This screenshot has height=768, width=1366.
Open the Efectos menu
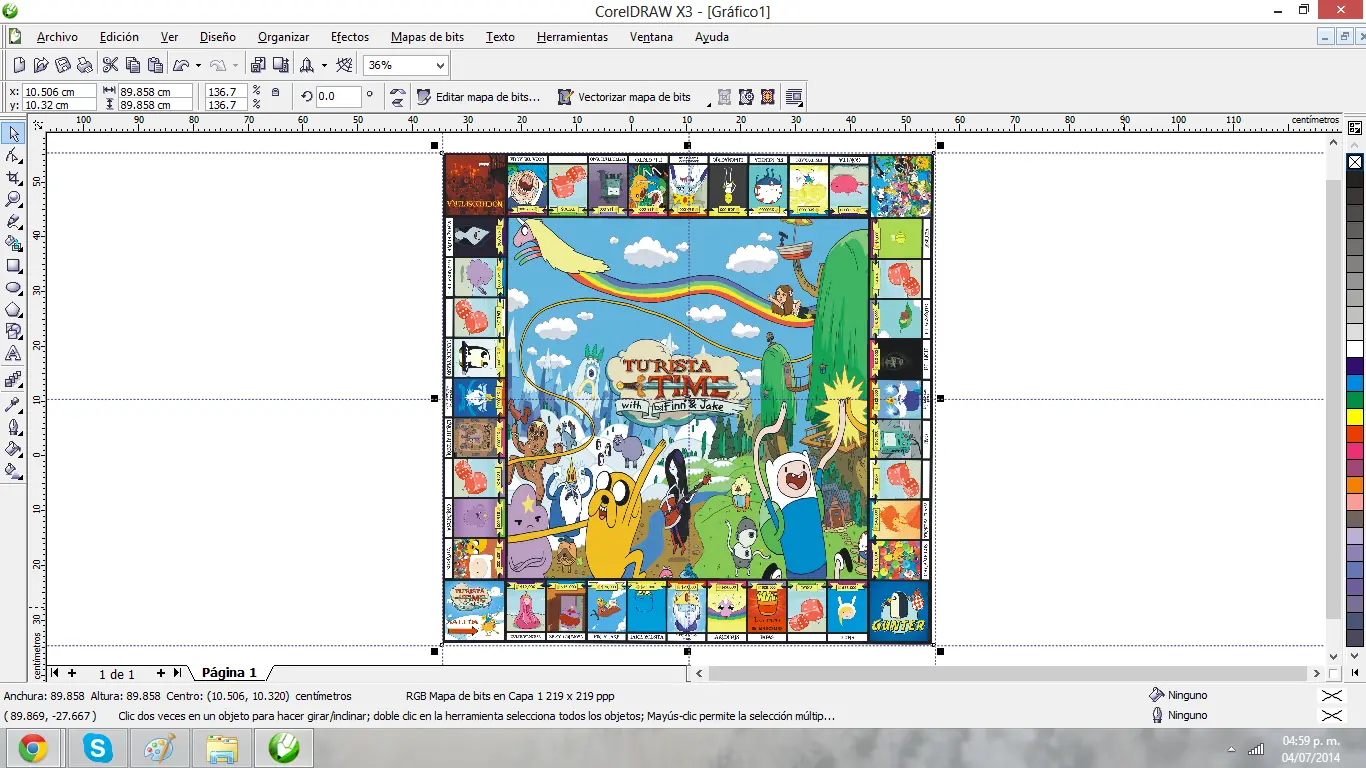(x=349, y=37)
